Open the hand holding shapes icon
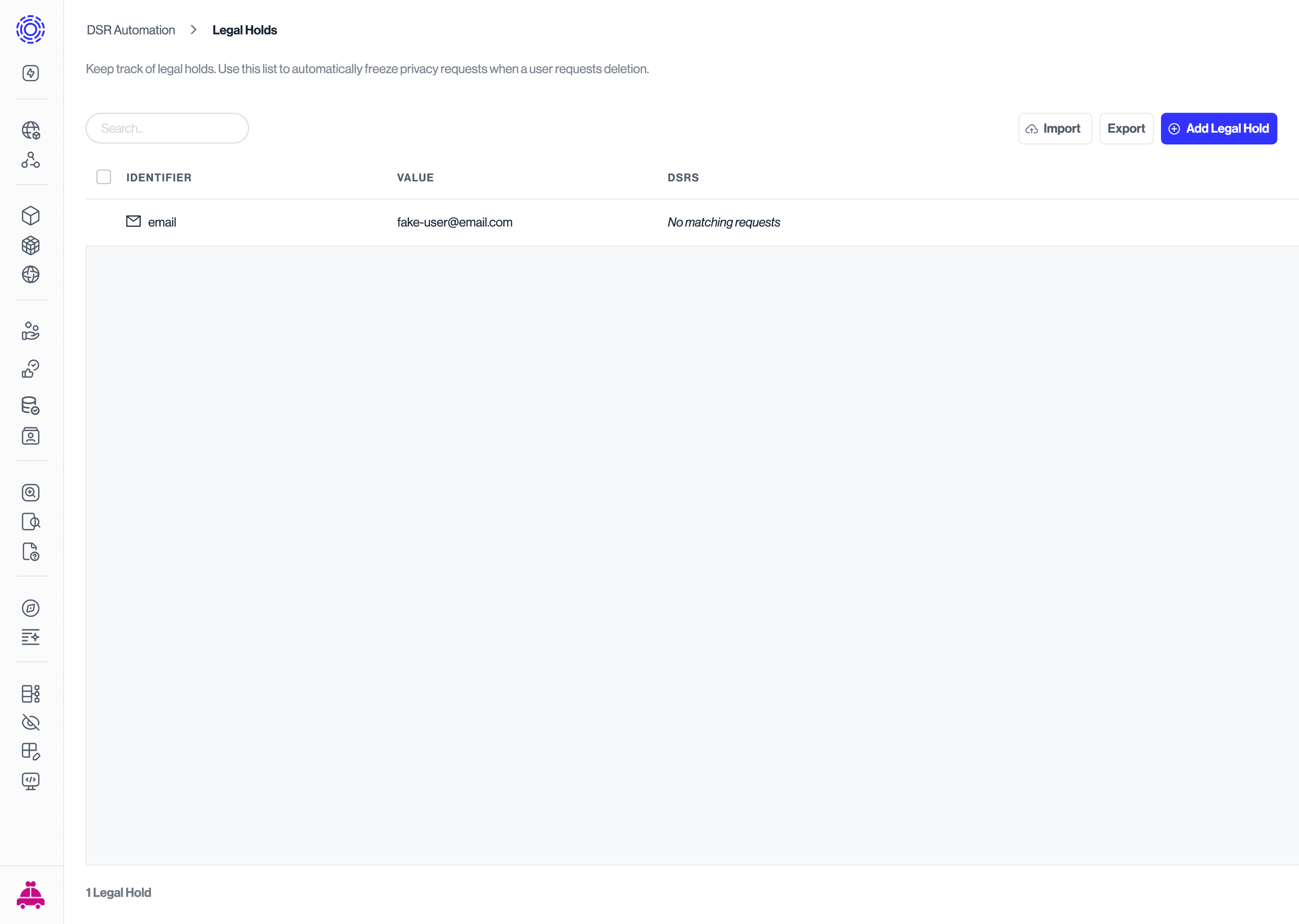Screen dimensions: 1299x924 pyautogui.click(x=31, y=331)
